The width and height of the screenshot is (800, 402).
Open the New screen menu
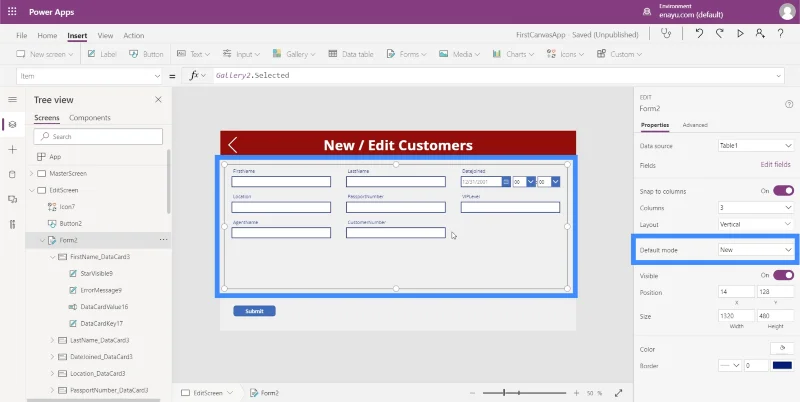click(x=44, y=54)
